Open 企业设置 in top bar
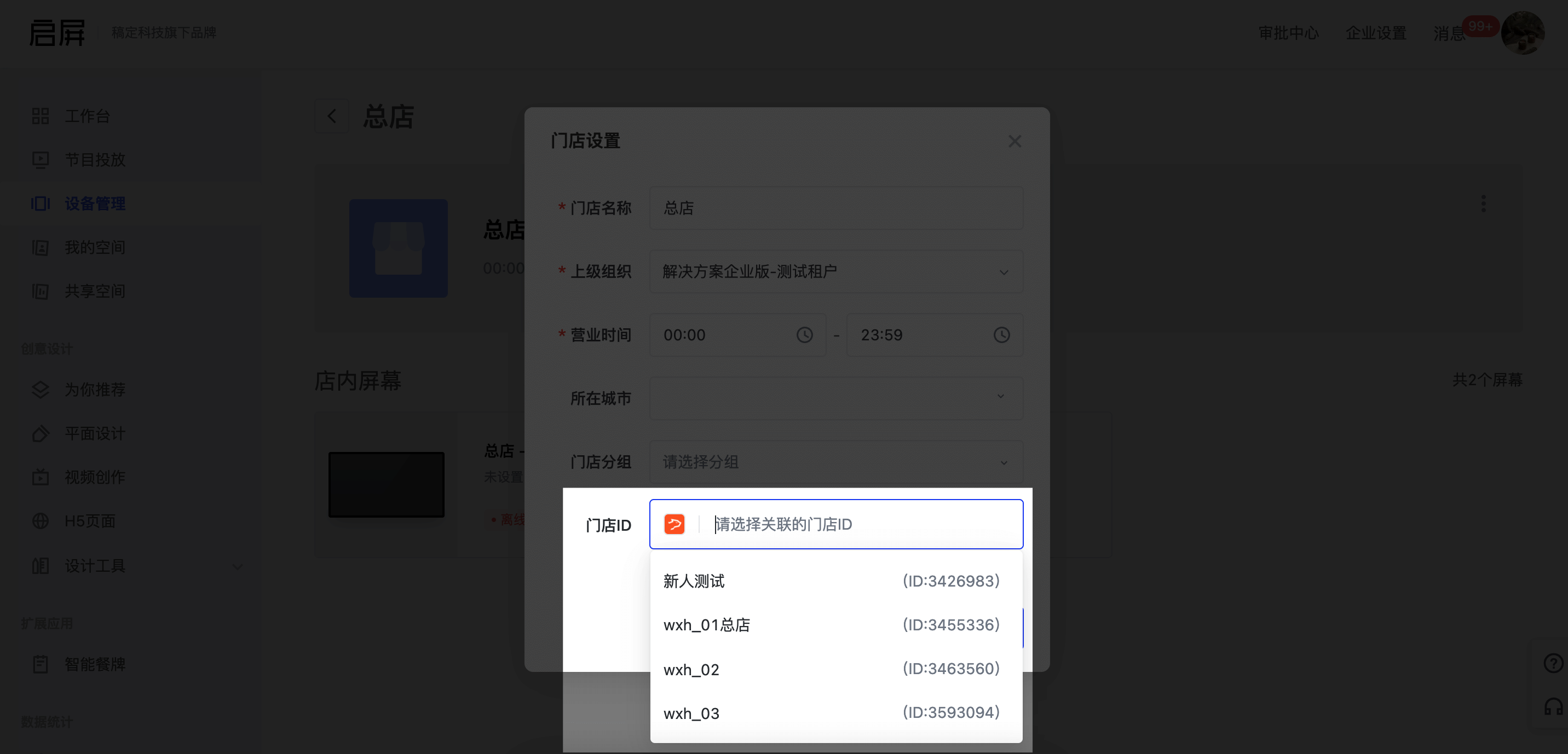The height and width of the screenshot is (754, 1568). (x=1376, y=33)
